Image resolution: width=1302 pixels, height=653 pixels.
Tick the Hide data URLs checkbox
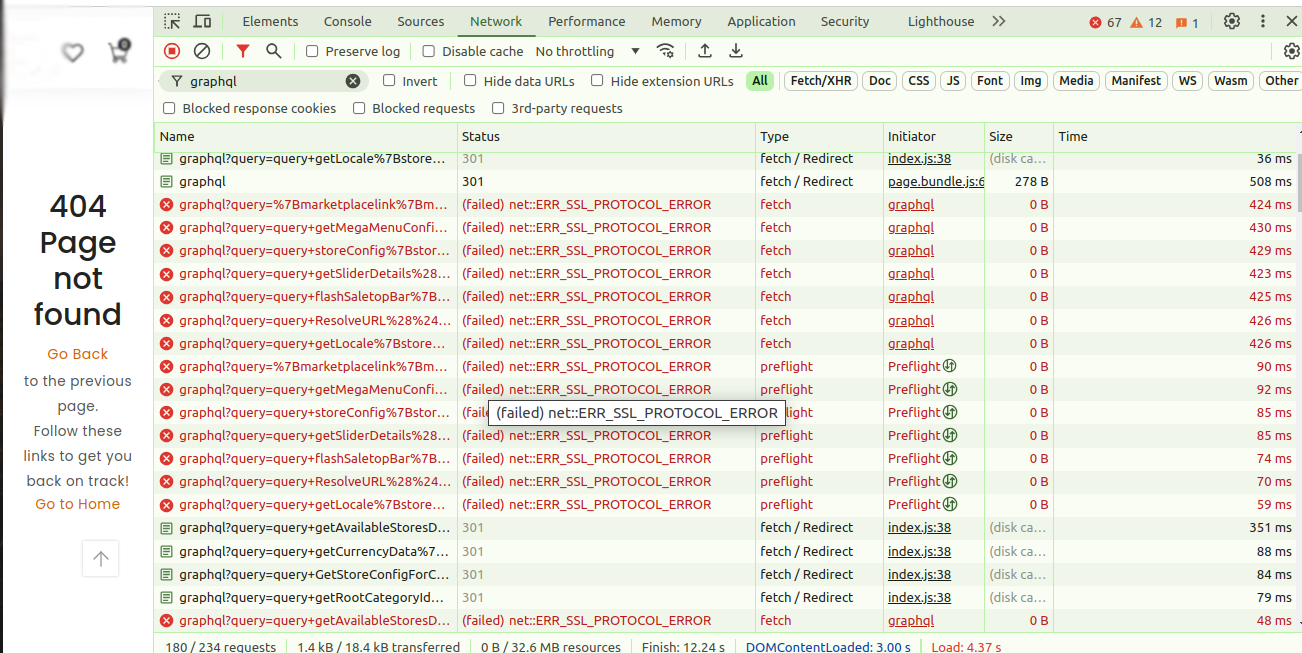(x=470, y=81)
